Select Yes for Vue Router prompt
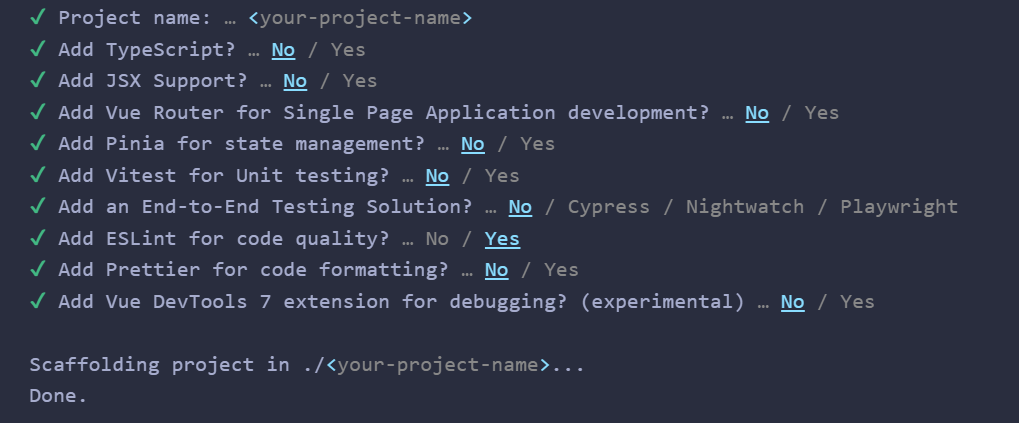 point(821,113)
